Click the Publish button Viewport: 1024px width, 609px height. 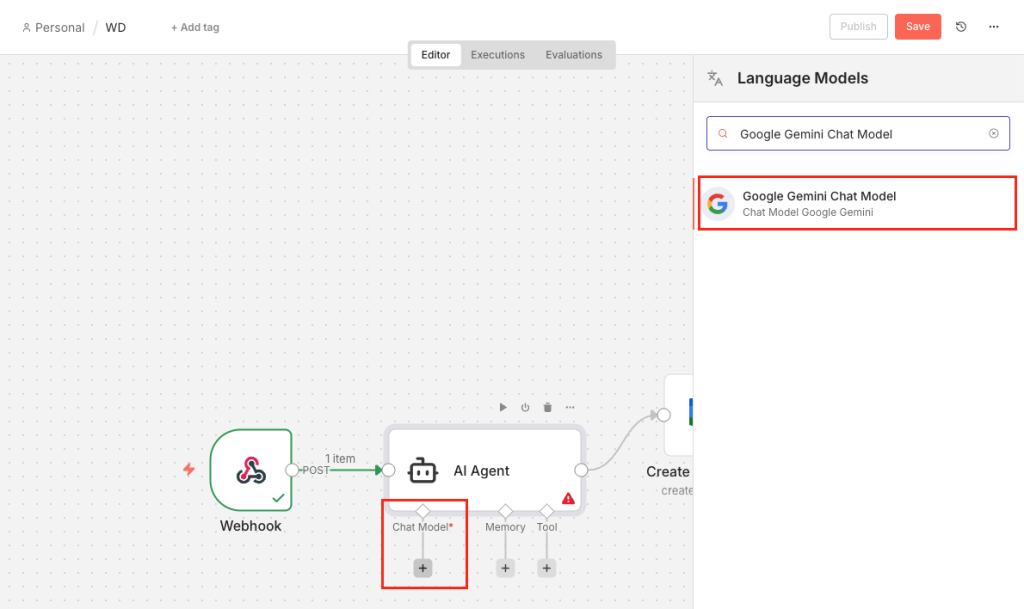(x=858, y=27)
